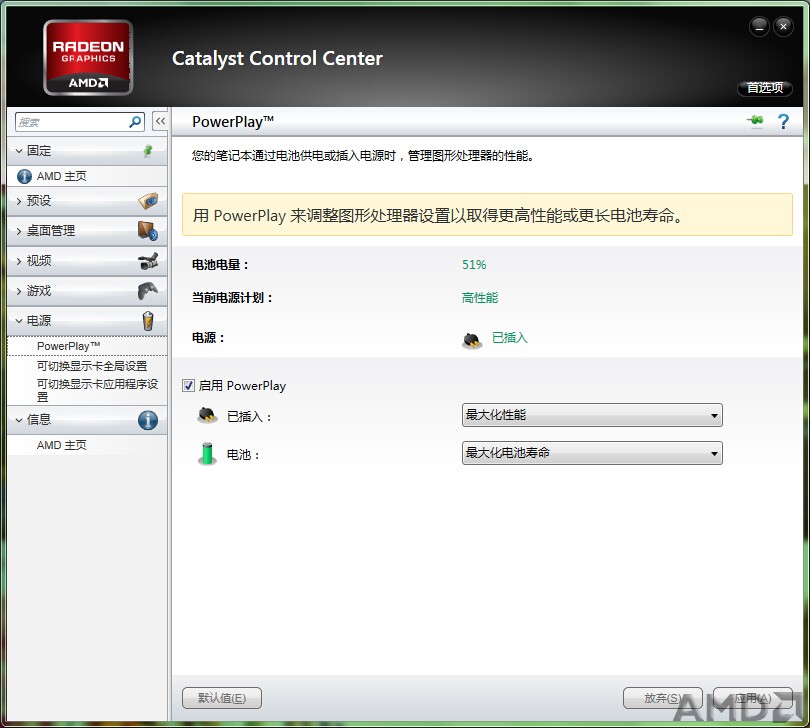Click the 当前电源计划 label

(x=232, y=298)
